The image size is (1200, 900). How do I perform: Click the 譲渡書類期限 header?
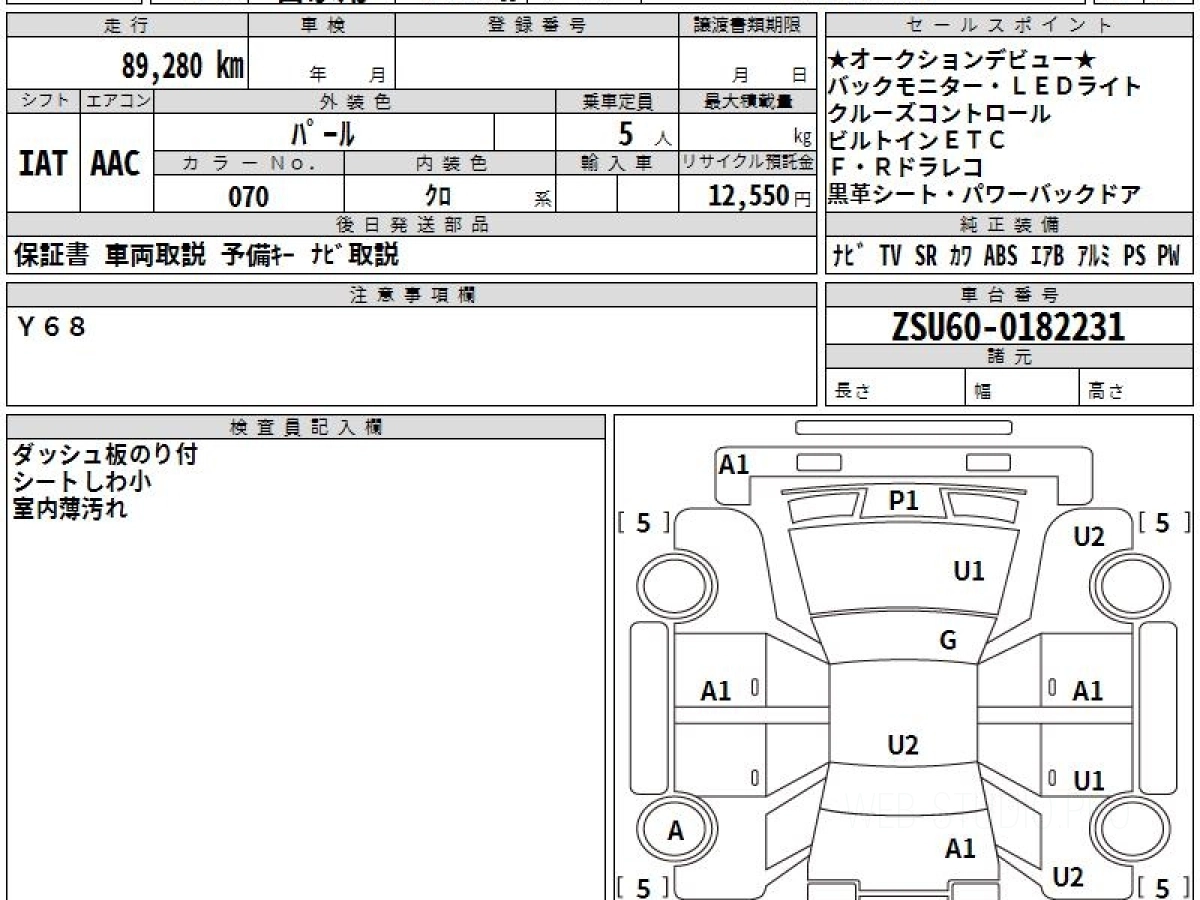coord(748,26)
